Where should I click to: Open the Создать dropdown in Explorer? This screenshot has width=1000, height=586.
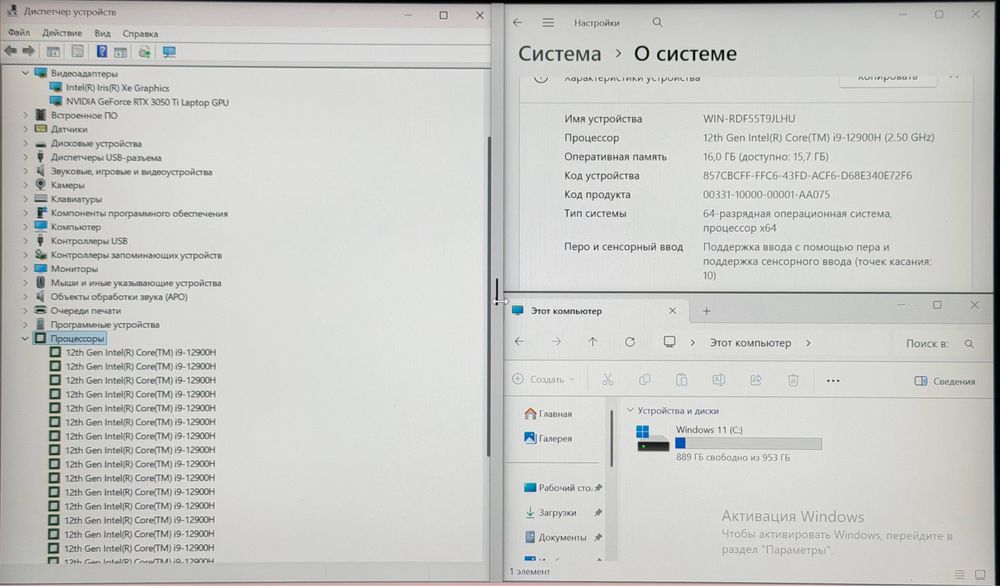(x=543, y=379)
